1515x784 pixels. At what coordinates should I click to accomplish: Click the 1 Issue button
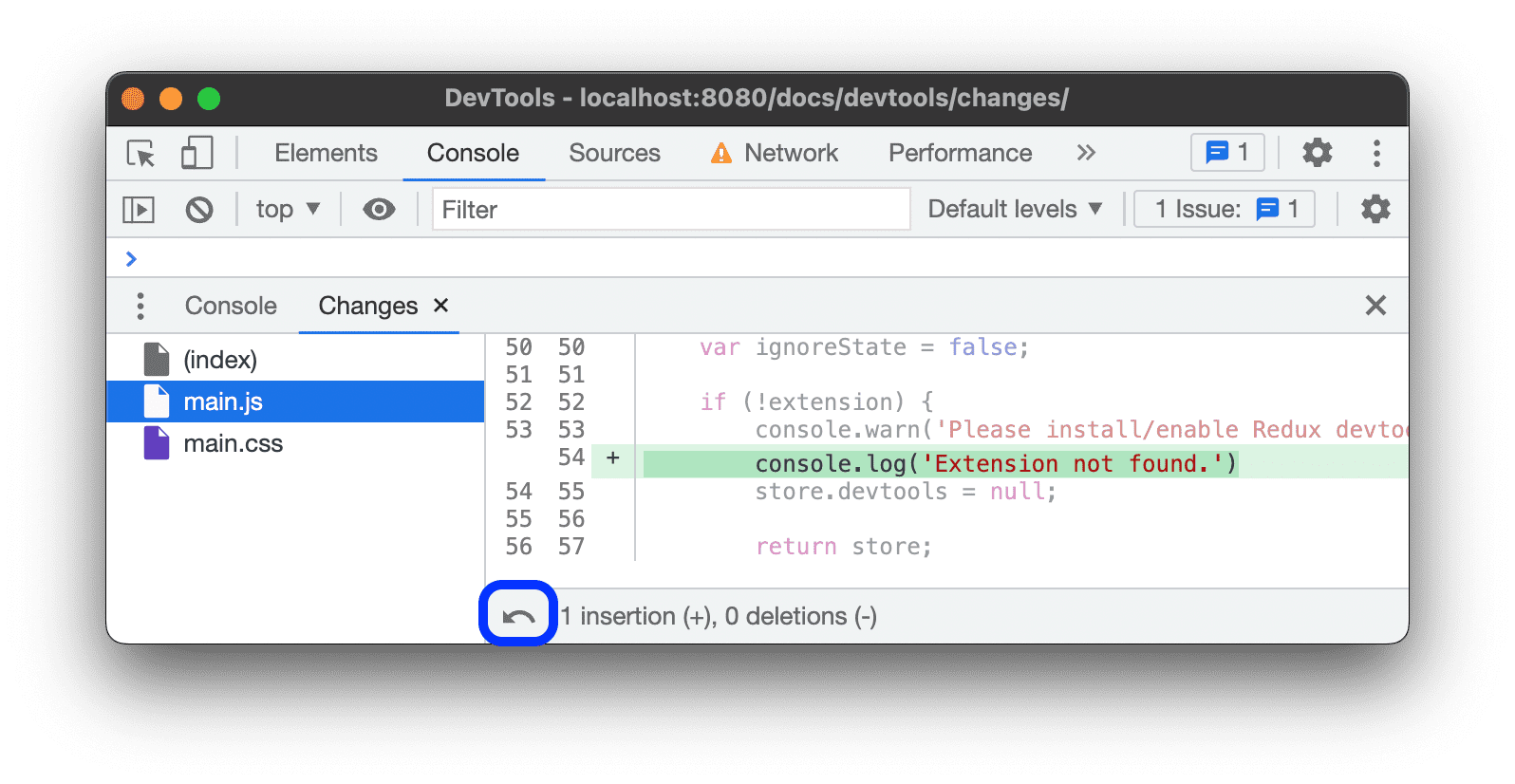1225,210
